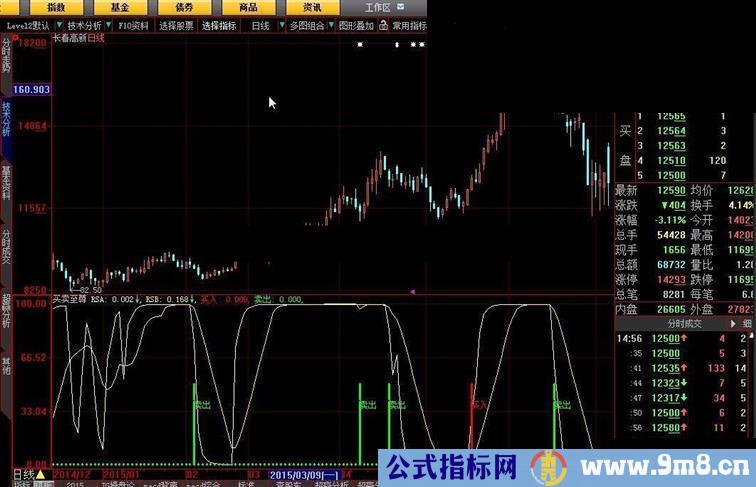Click the purple arrow marker at chart edge
This screenshot has width=756, height=487.
(411, 291)
